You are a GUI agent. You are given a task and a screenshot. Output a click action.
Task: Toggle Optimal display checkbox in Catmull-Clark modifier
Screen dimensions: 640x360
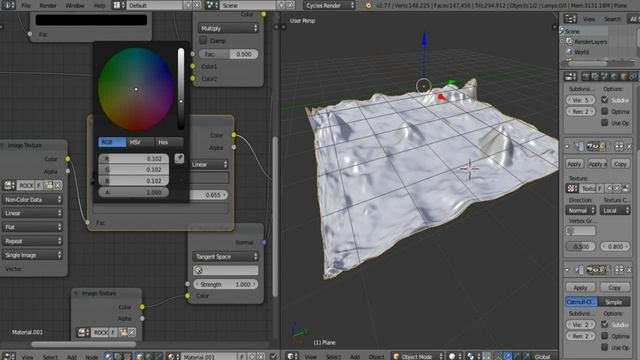pyautogui.click(x=604, y=336)
